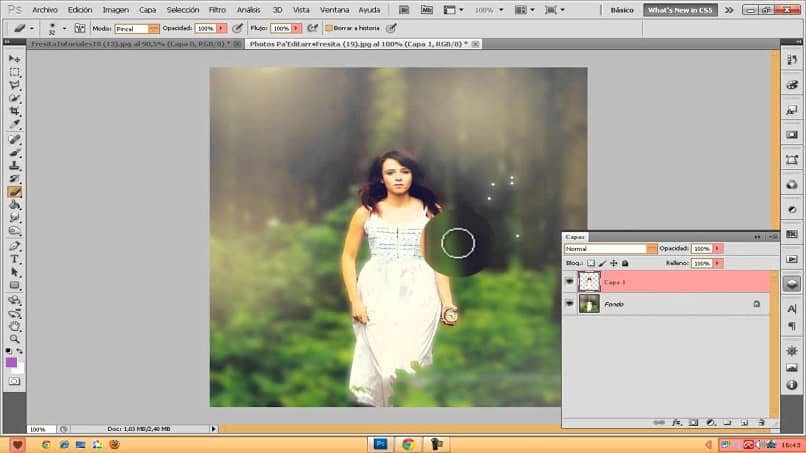
Task: Enable the Borrar a historia checkbox
Action: (x=327, y=28)
